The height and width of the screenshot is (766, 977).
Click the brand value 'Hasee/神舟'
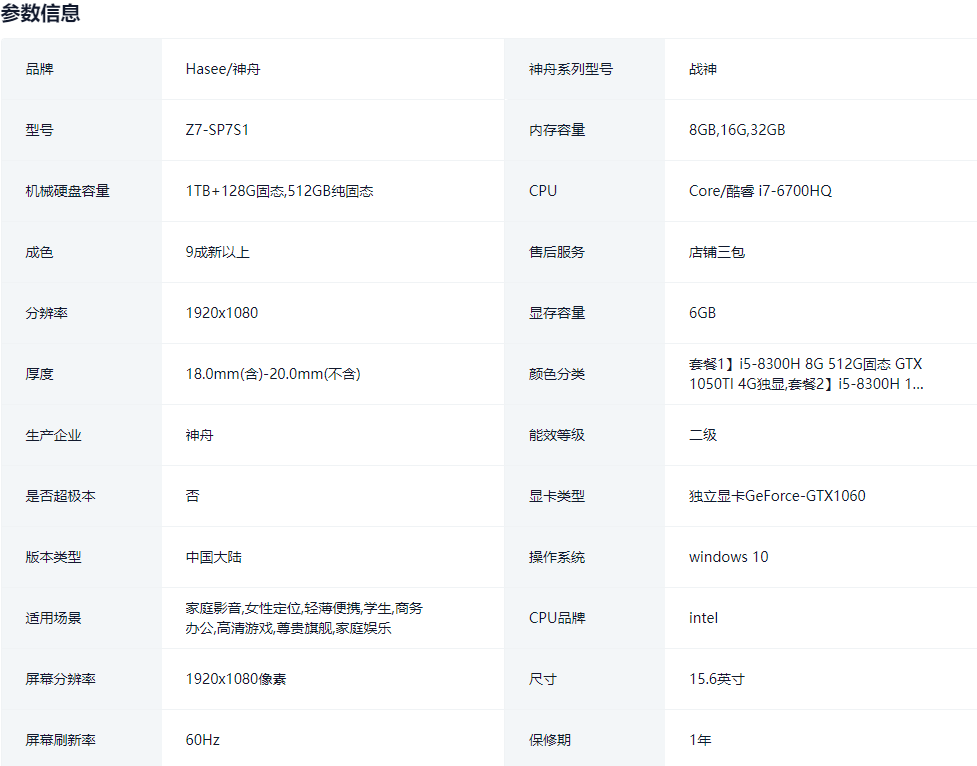(223, 69)
